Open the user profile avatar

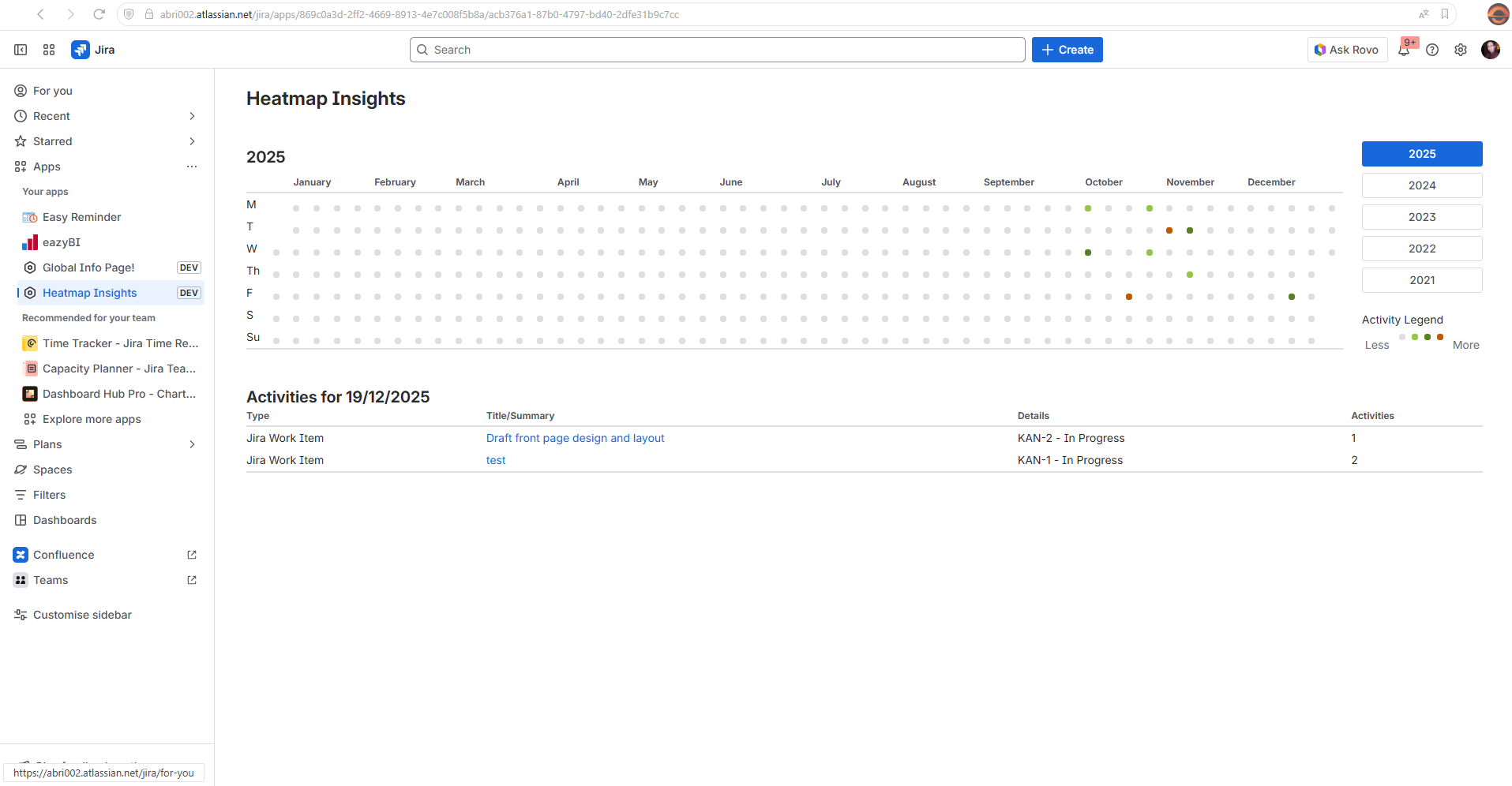(1491, 50)
